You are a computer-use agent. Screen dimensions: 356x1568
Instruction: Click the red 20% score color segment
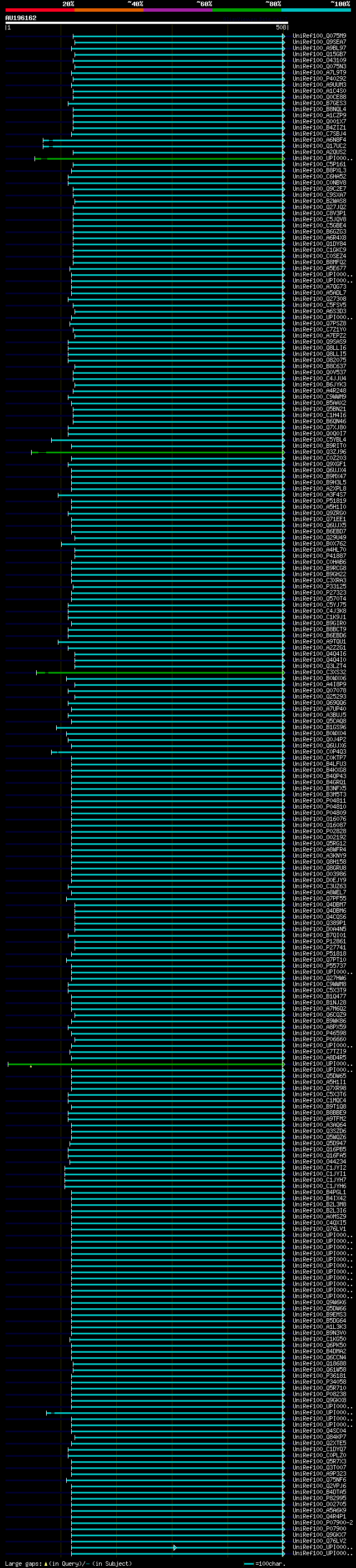pyautogui.click(x=40, y=10)
